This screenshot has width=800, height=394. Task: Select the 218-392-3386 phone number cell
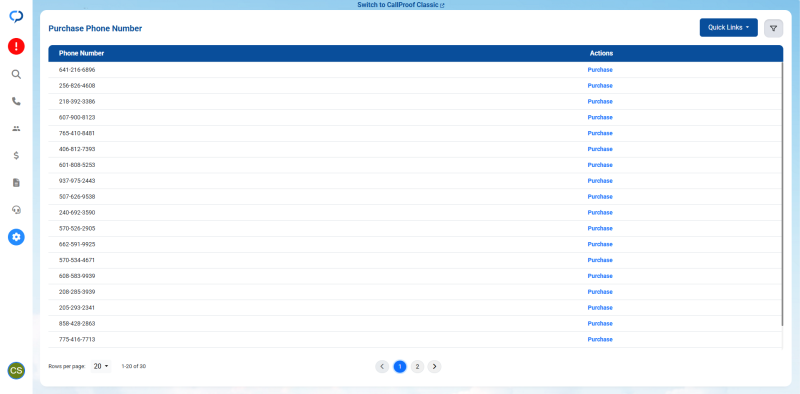[77, 102]
